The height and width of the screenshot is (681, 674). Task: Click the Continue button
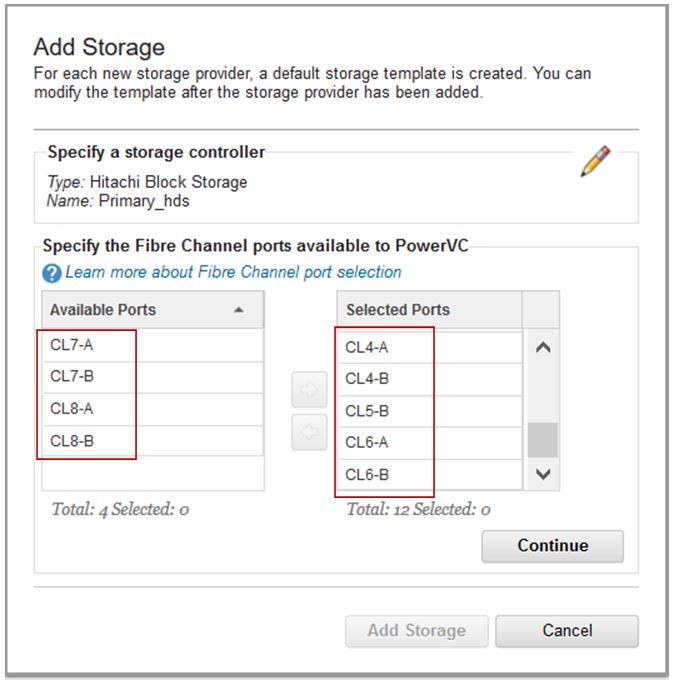552,546
